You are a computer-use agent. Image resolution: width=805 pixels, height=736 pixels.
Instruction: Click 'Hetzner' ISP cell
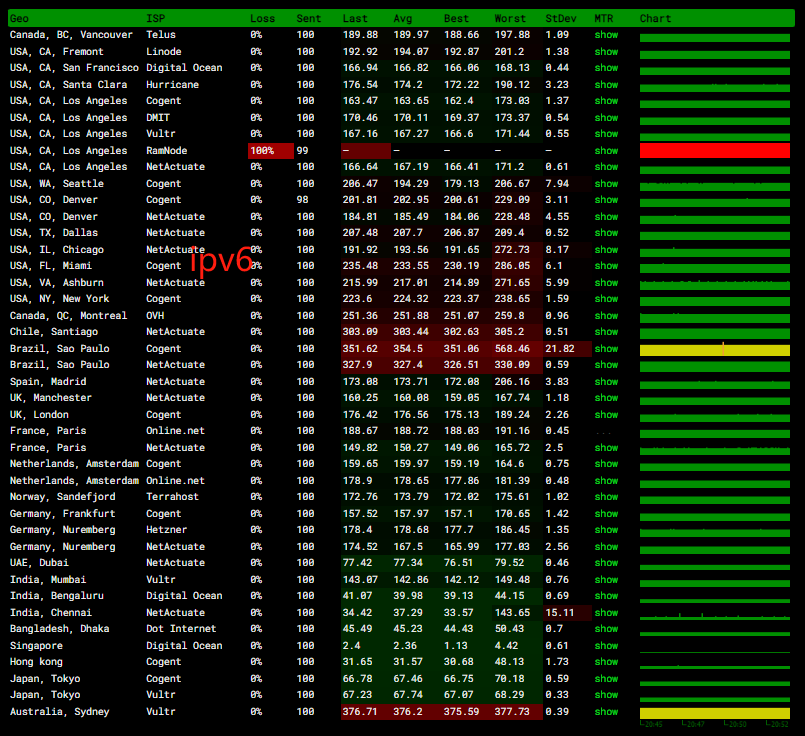[x=167, y=530]
